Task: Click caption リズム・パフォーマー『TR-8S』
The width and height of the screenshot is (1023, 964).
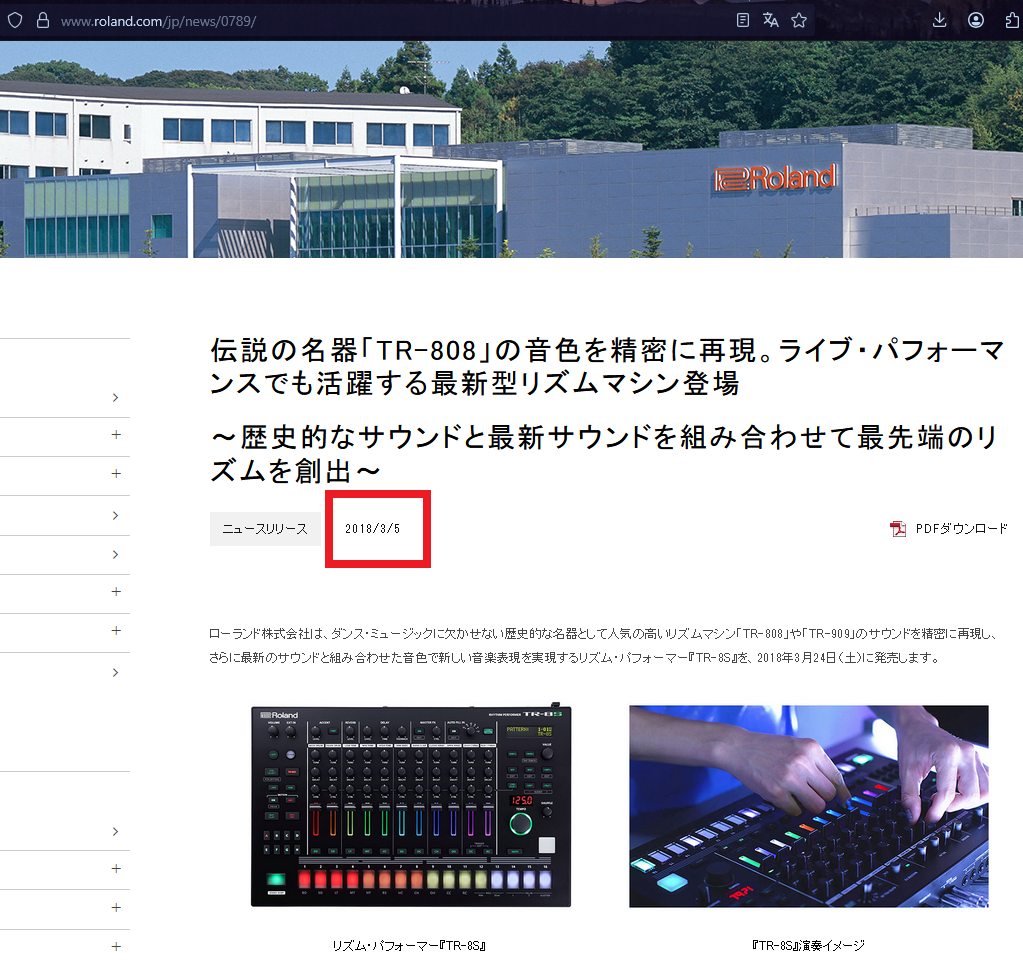Action: pyautogui.click(x=409, y=945)
